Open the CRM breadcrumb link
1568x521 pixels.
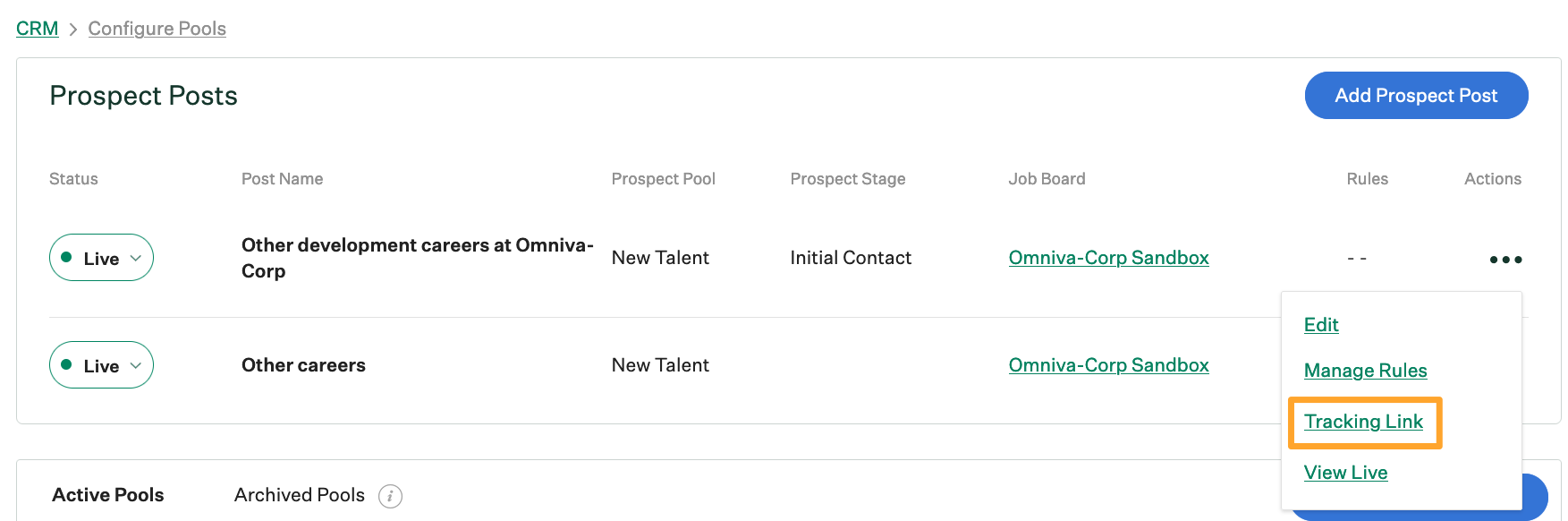click(x=36, y=28)
